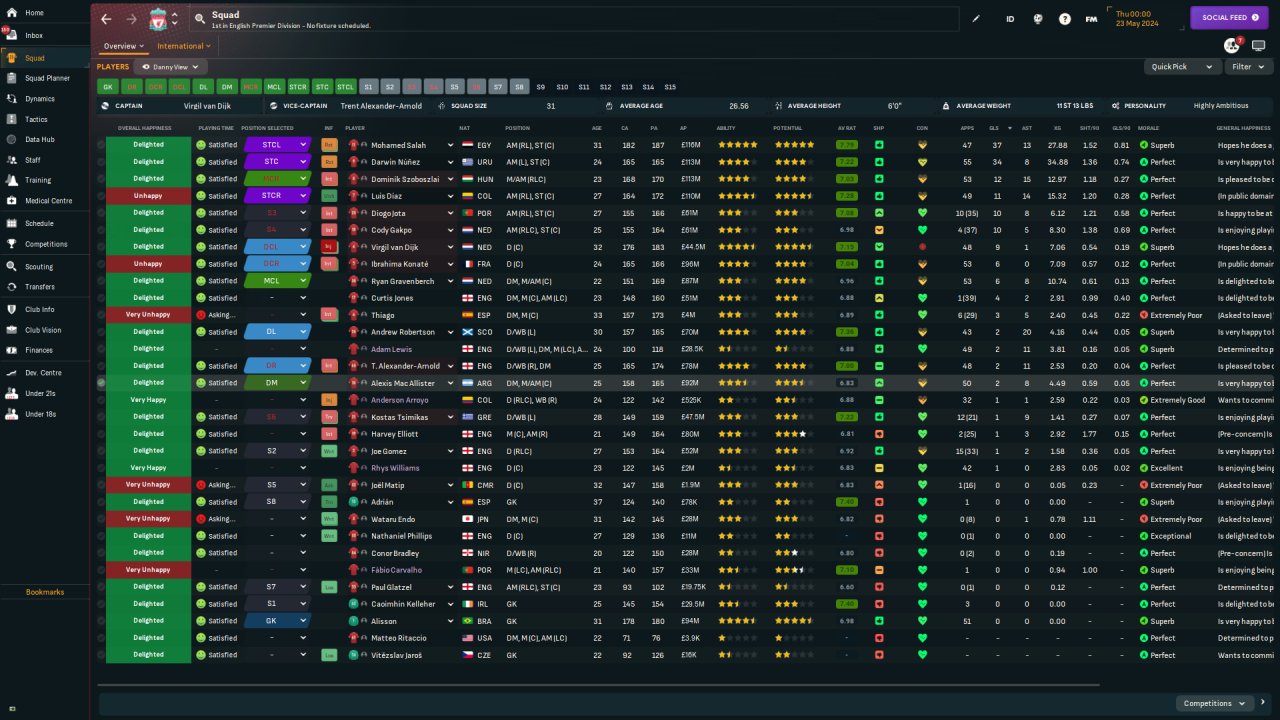Open the Club Vision icon
The height and width of the screenshot is (720, 1280).
[12, 330]
